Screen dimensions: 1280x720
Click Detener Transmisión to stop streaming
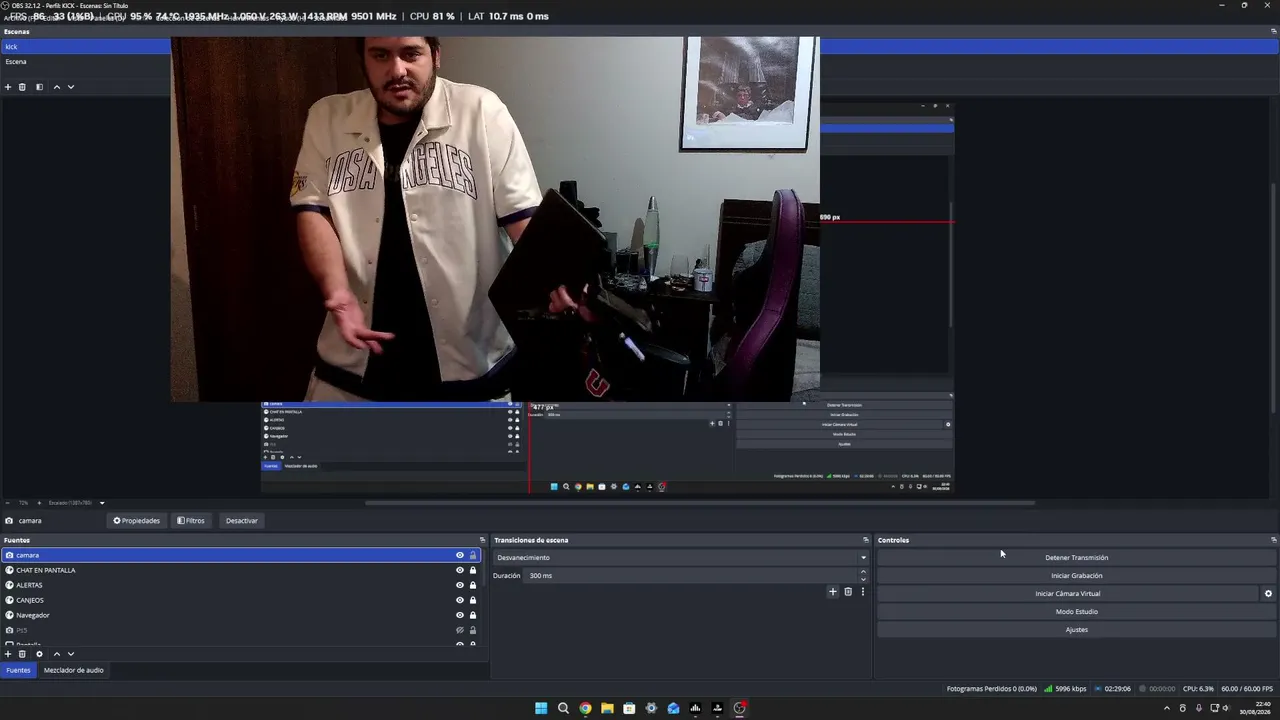point(1076,558)
